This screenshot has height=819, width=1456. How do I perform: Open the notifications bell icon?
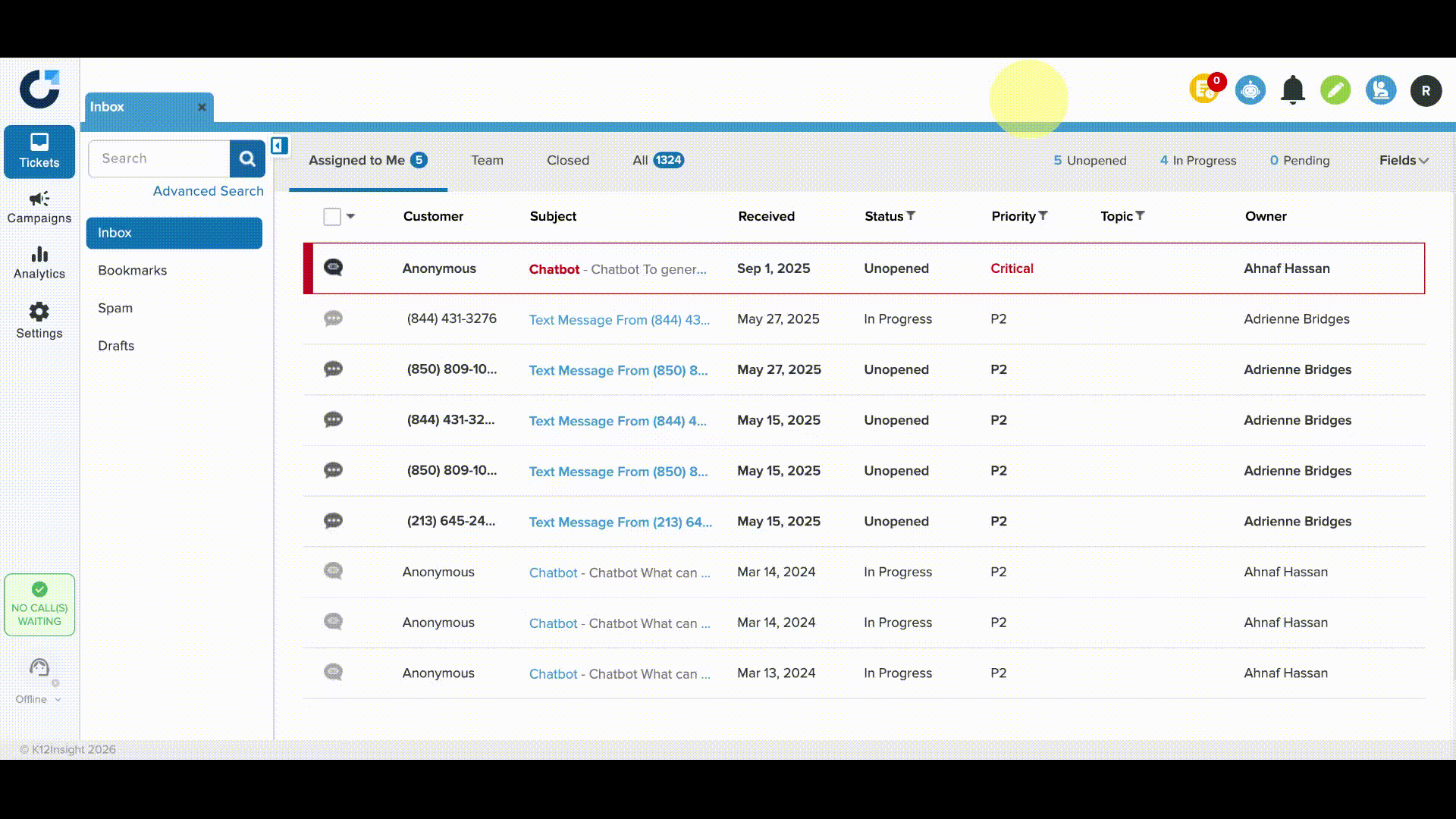(1292, 90)
